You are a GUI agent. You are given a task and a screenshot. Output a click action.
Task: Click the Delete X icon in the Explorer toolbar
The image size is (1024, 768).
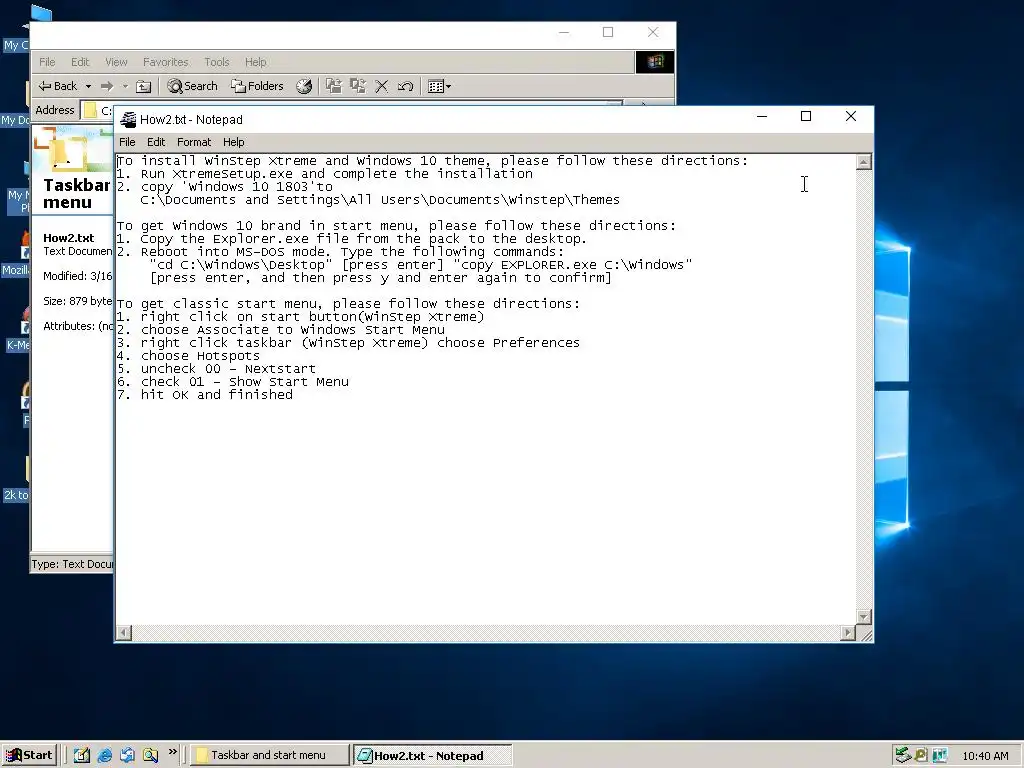point(381,86)
